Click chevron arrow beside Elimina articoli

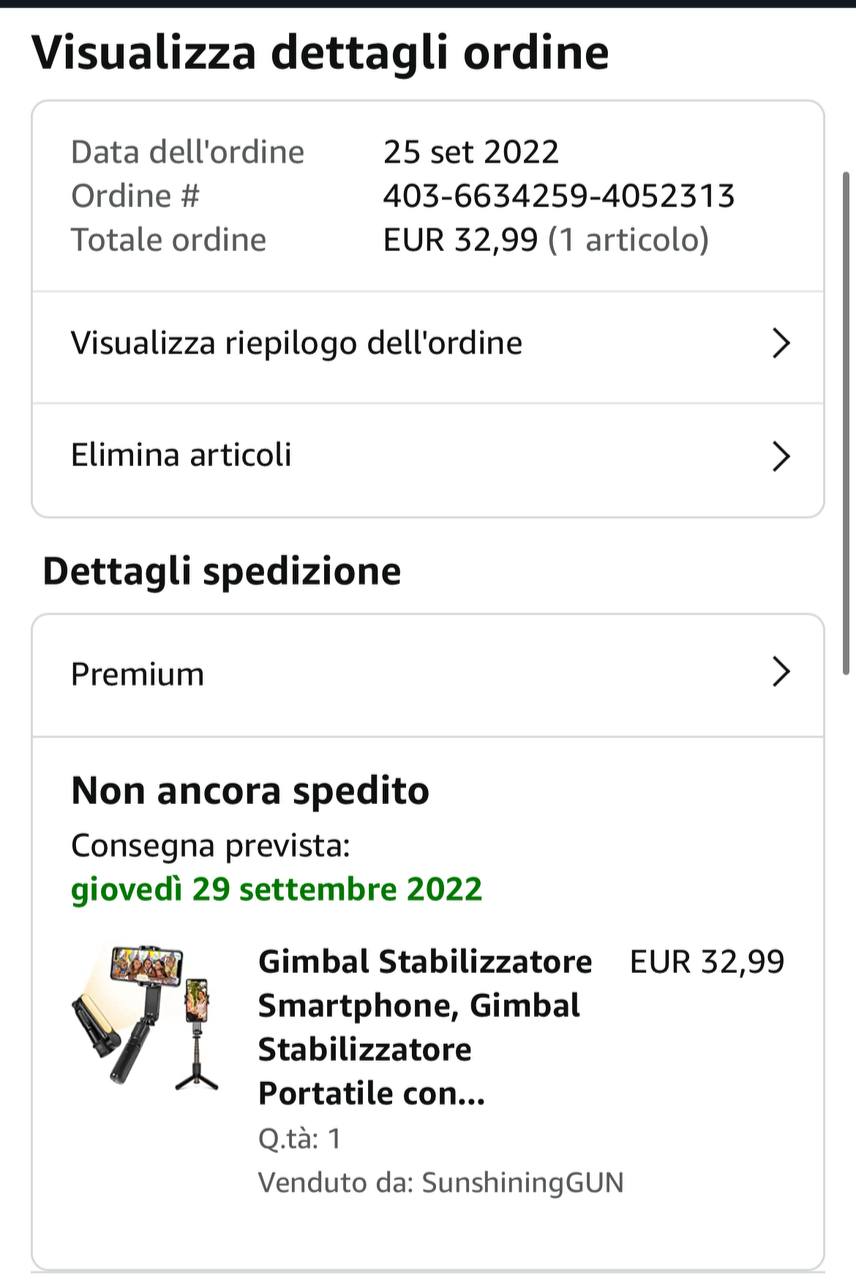coord(782,456)
